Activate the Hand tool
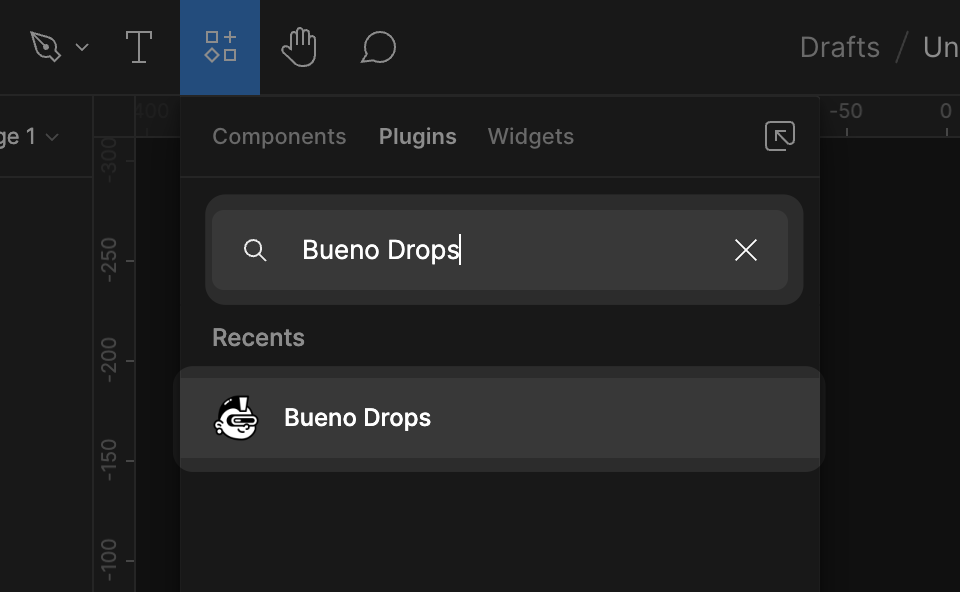 click(299, 47)
